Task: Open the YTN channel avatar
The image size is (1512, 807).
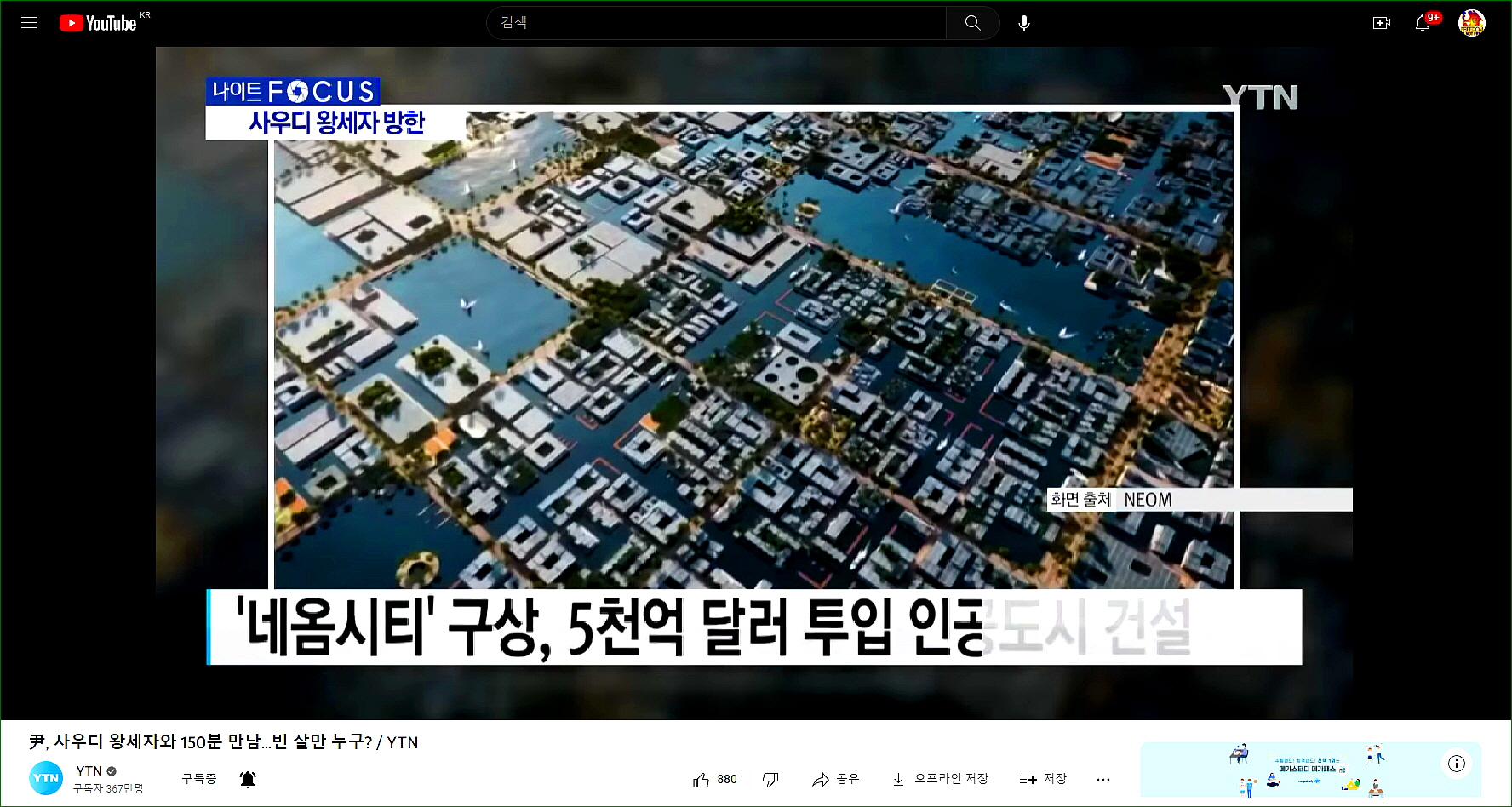Action: point(46,778)
